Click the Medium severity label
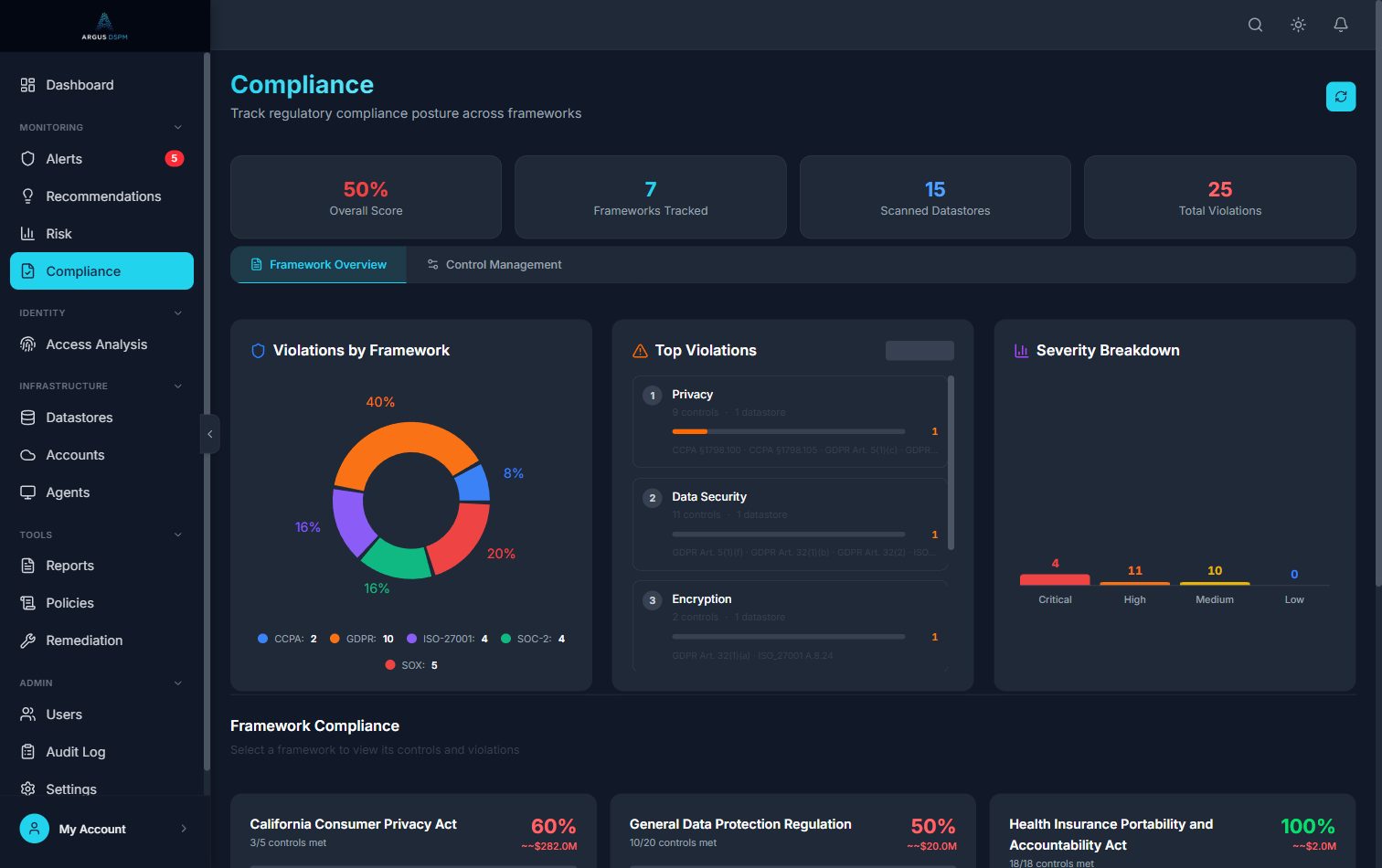 click(1215, 599)
